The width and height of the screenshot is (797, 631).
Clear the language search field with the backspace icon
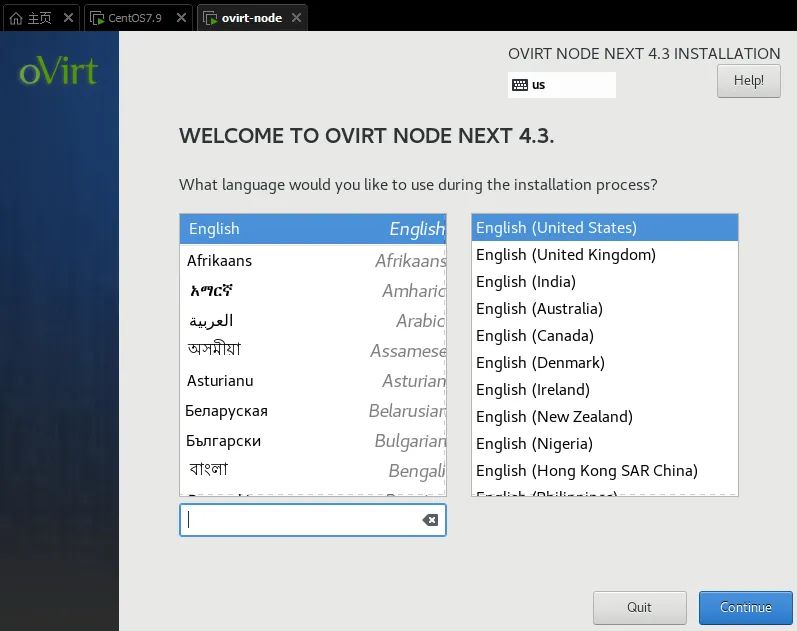(430, 520)
